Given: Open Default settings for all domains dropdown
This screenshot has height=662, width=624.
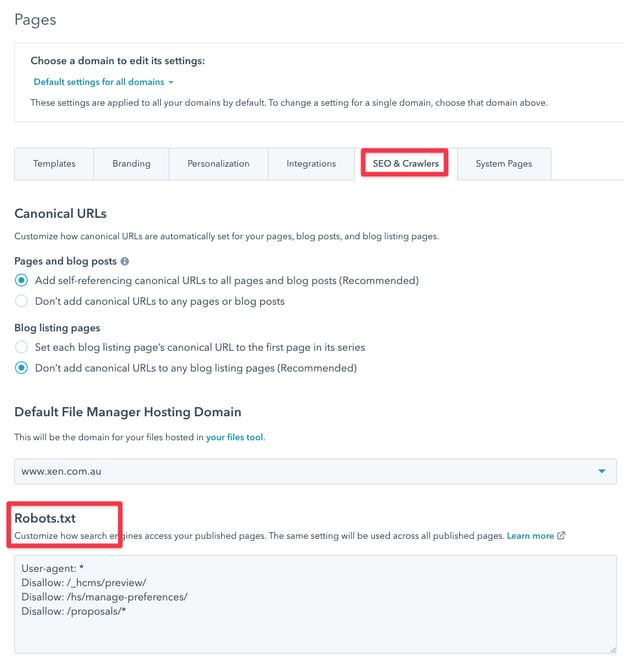Looking at the screenshot, I should click(103, 82).
